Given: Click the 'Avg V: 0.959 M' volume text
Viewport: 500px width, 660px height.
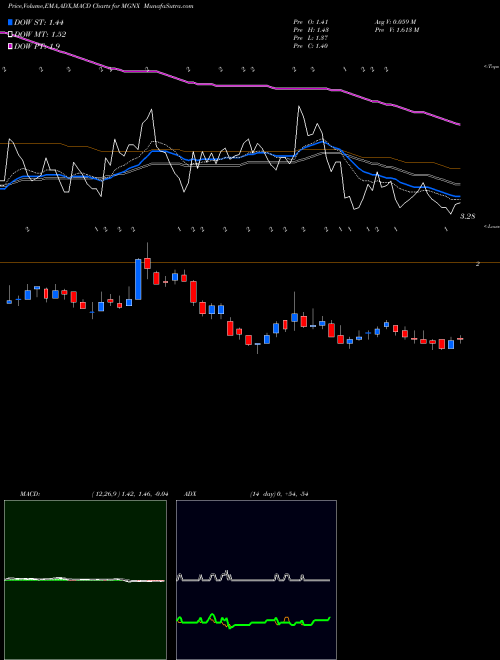Looking at the screenshot, I should pos(394,22).
